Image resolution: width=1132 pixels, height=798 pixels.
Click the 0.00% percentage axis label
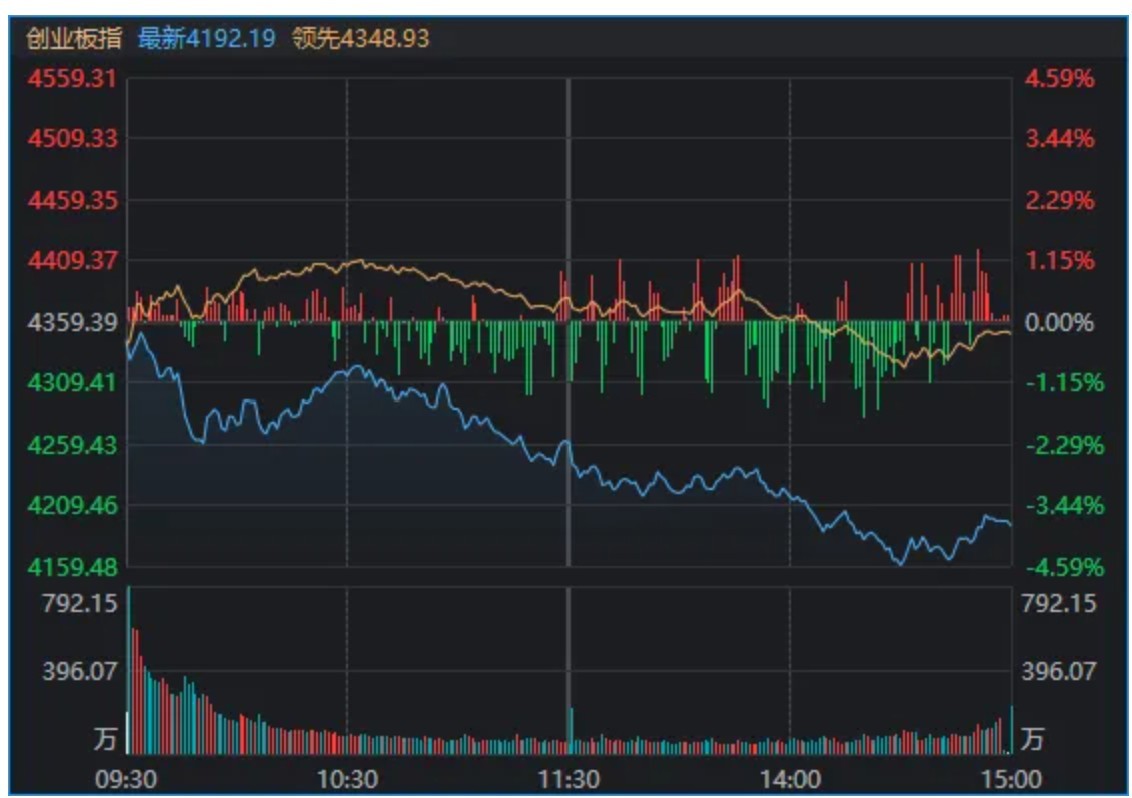1059,322
